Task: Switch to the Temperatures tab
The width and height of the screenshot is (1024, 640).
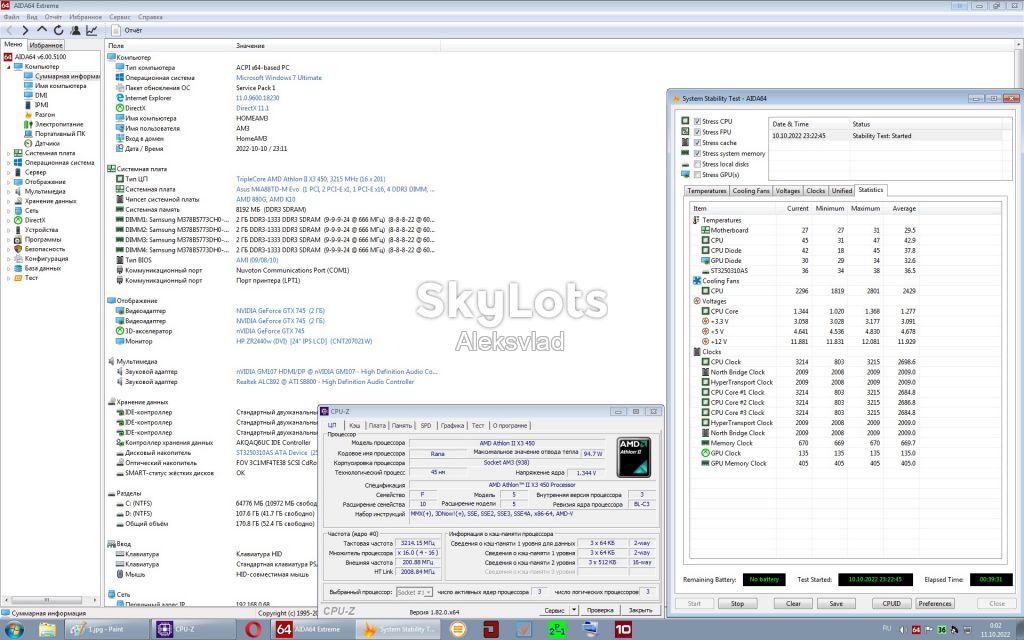Action: pos(707,191)
